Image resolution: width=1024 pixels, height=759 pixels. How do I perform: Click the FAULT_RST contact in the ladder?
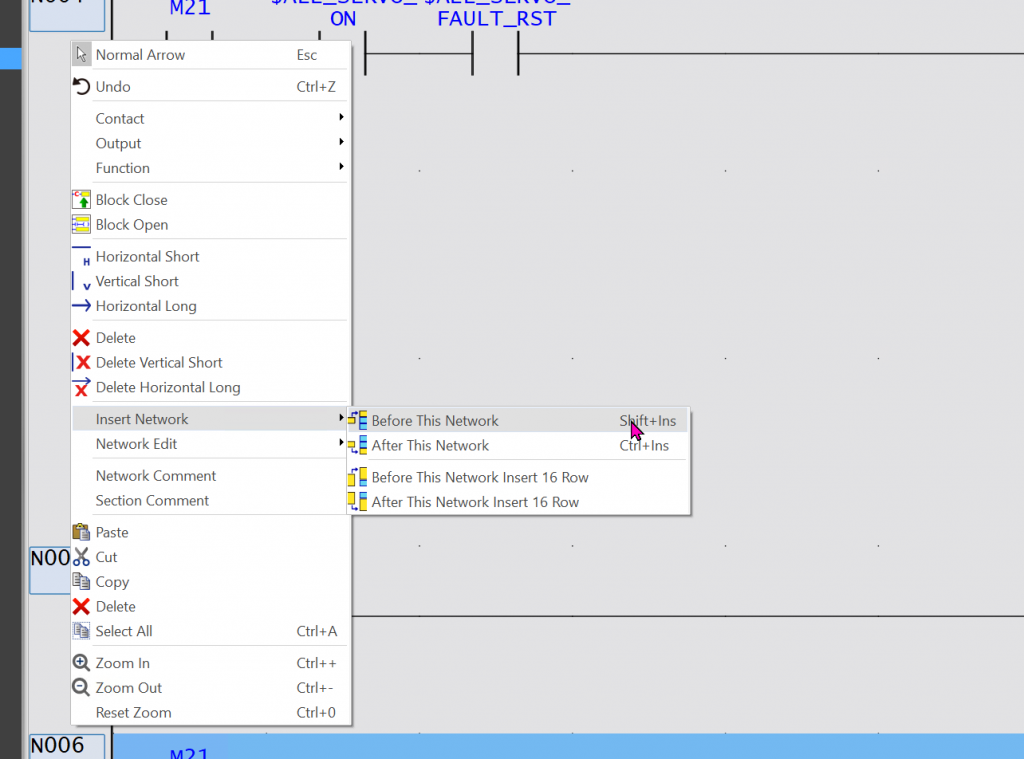[496, 52]
